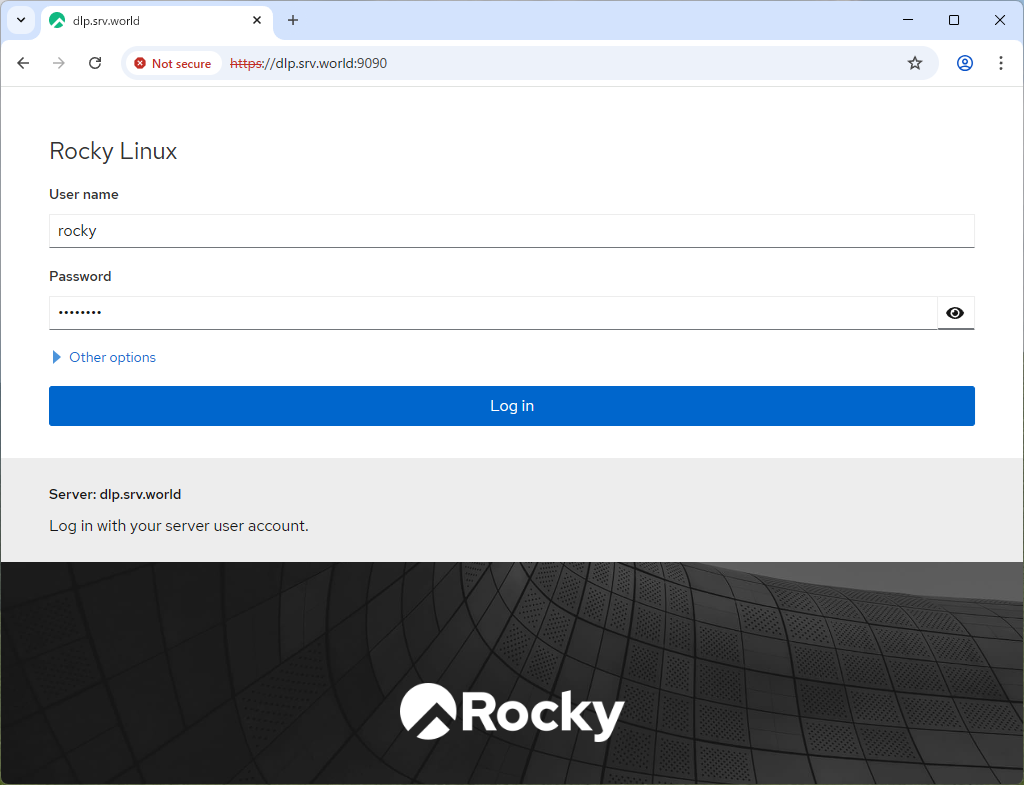This screenshot has width=1024, height=785.
Task: Click the back navigation arrow
Action: [x=23, y=62]
